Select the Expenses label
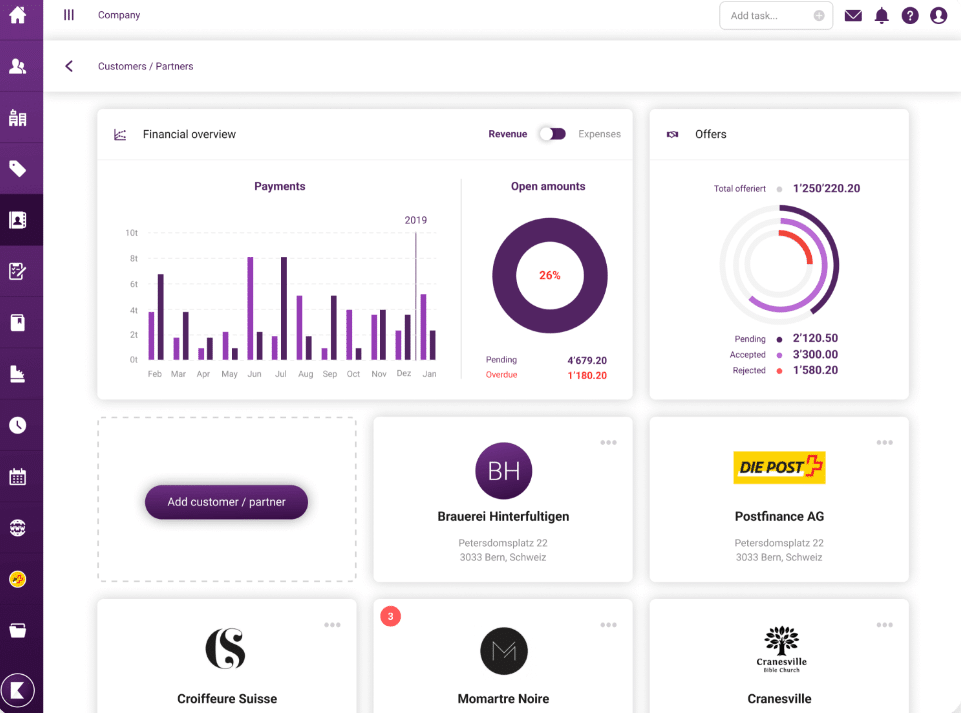The height and width of the screenshot is (713, 961). pos(599,134)
